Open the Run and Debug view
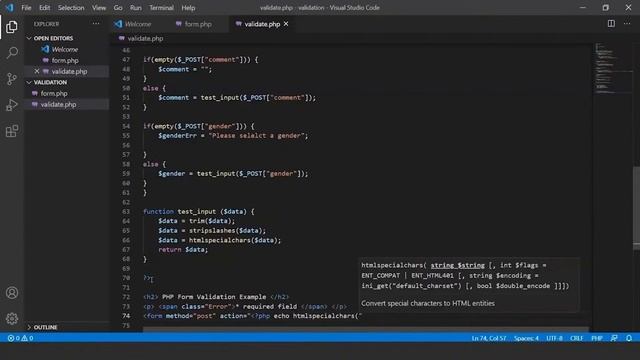The height and width of the screenshot is (360, 640). [x=12, y=105]
